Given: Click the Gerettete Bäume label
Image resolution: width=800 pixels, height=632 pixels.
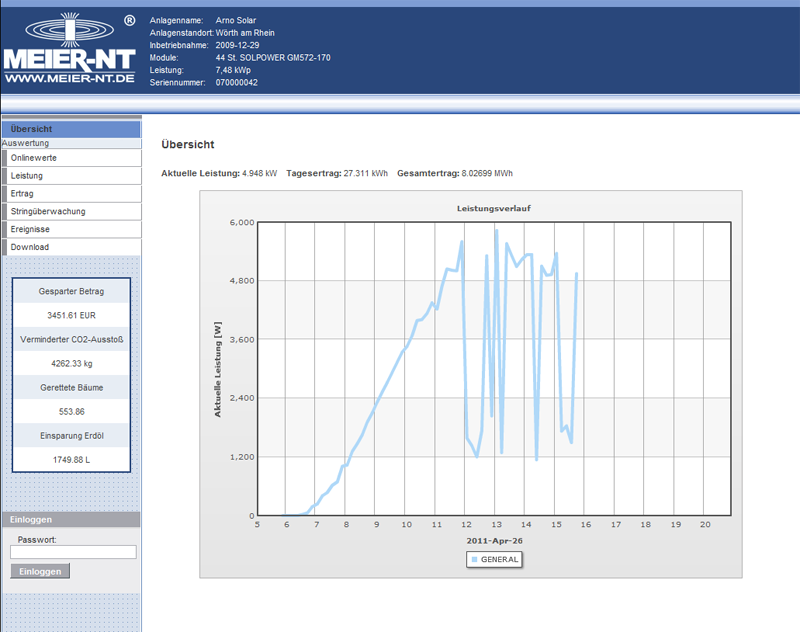Looking at the screenshot, I should coord(71,388).
